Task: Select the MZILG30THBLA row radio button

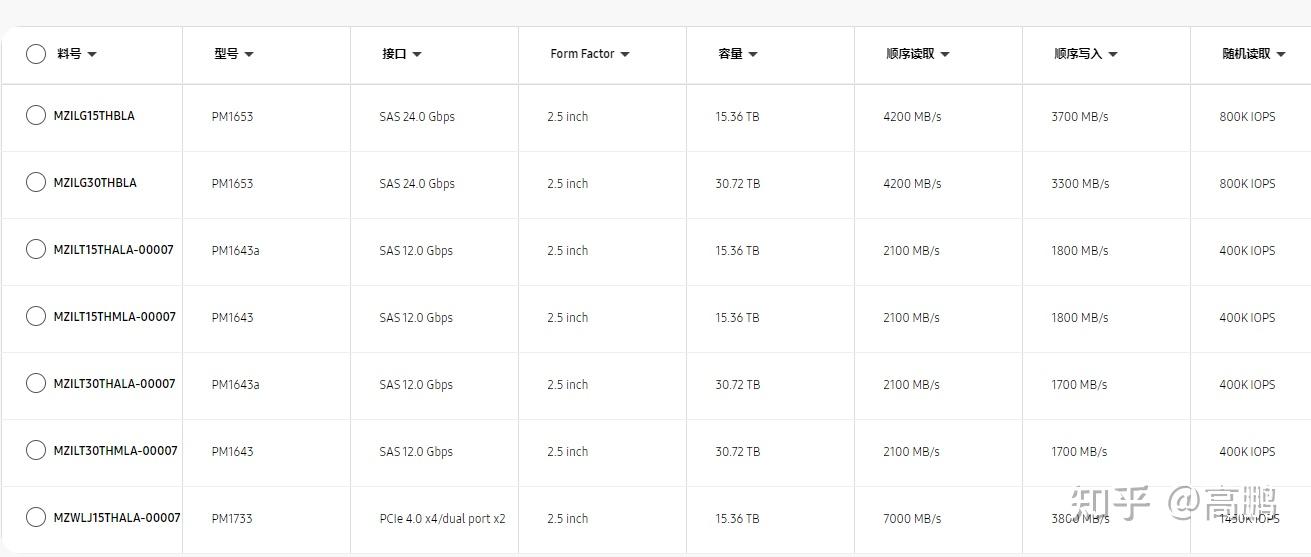Action: (x=36, y=183)
